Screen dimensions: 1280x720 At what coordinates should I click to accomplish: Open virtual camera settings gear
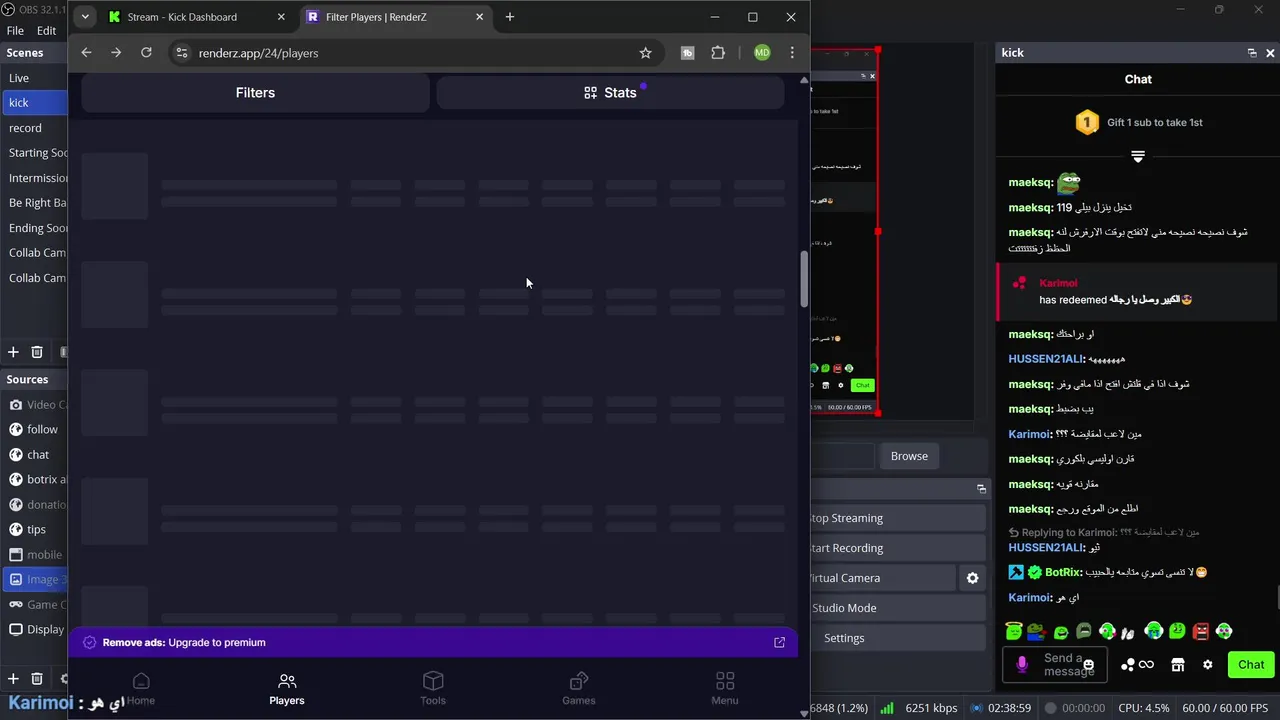[x=972, y=578]
